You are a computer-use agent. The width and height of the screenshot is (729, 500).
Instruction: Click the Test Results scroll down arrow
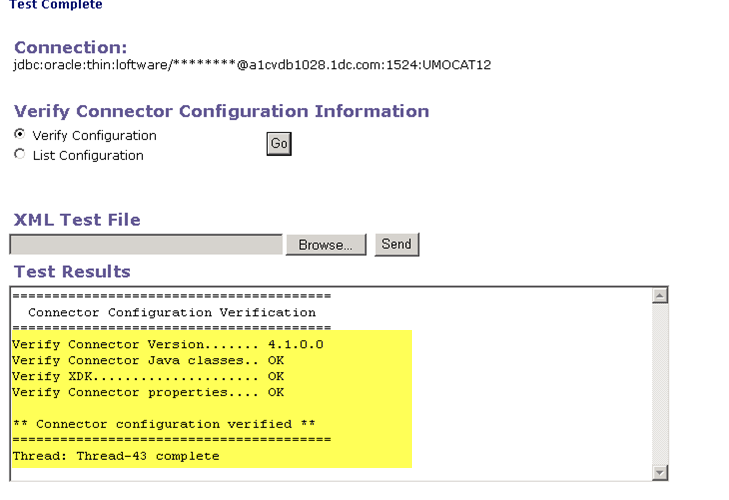659,472
